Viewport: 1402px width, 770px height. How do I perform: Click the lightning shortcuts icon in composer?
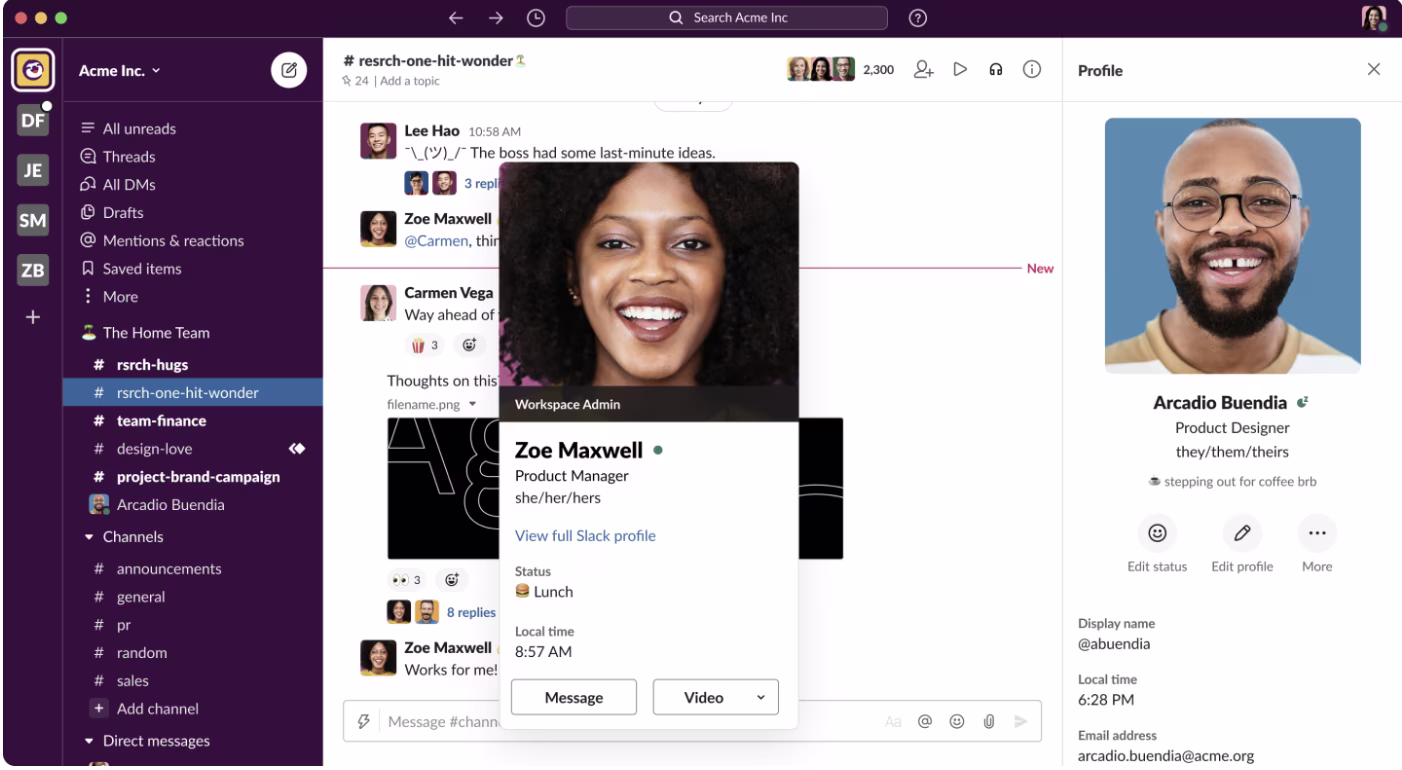click(x=364, y=721)
